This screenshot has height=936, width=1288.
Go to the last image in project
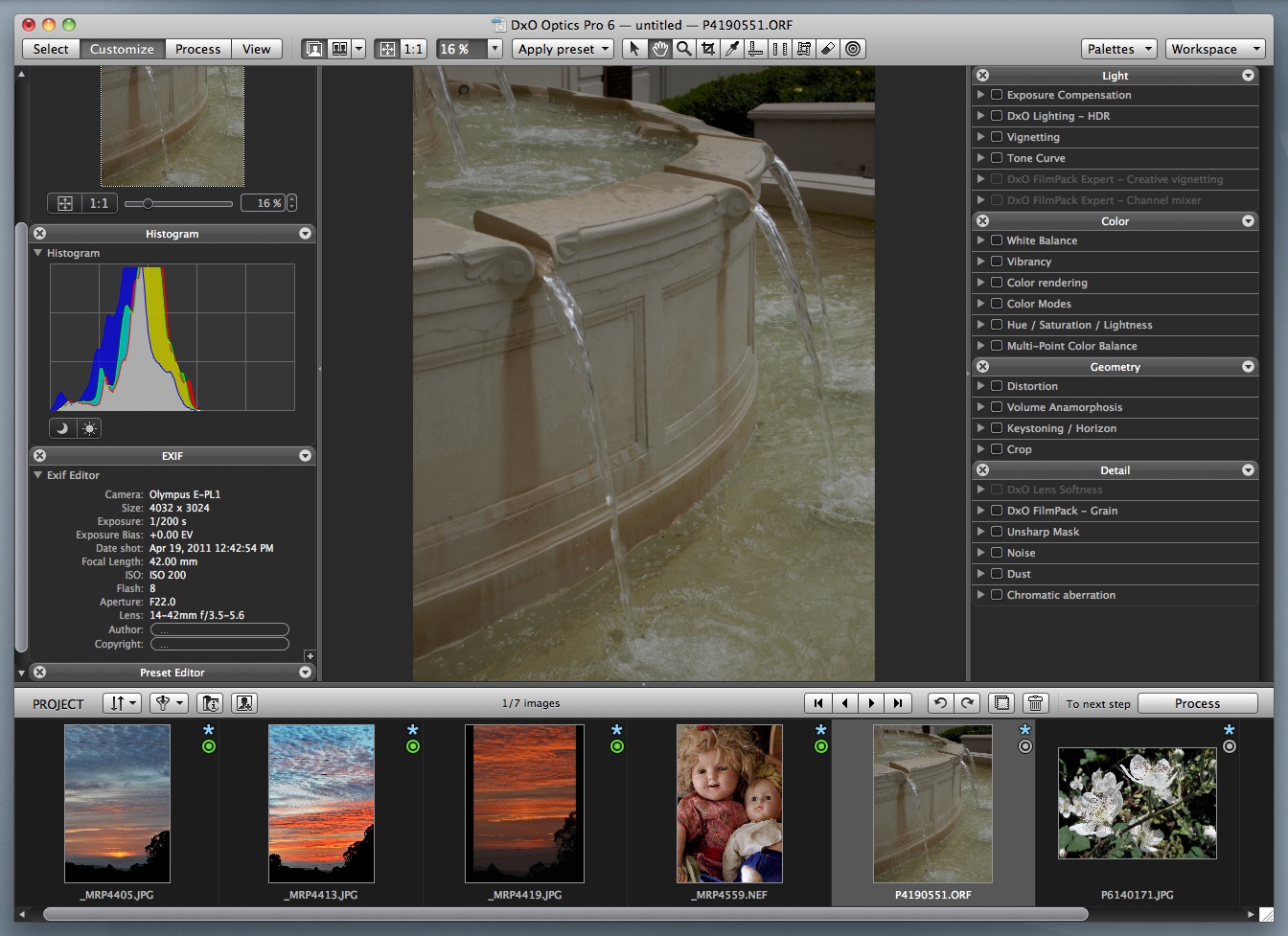(x=897, y=703)
